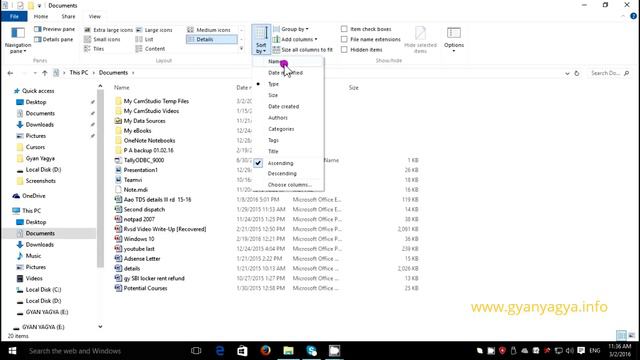This screenshot has height=360, width=640.
Task: Select Large icons layout
Action: coord(154,30)
